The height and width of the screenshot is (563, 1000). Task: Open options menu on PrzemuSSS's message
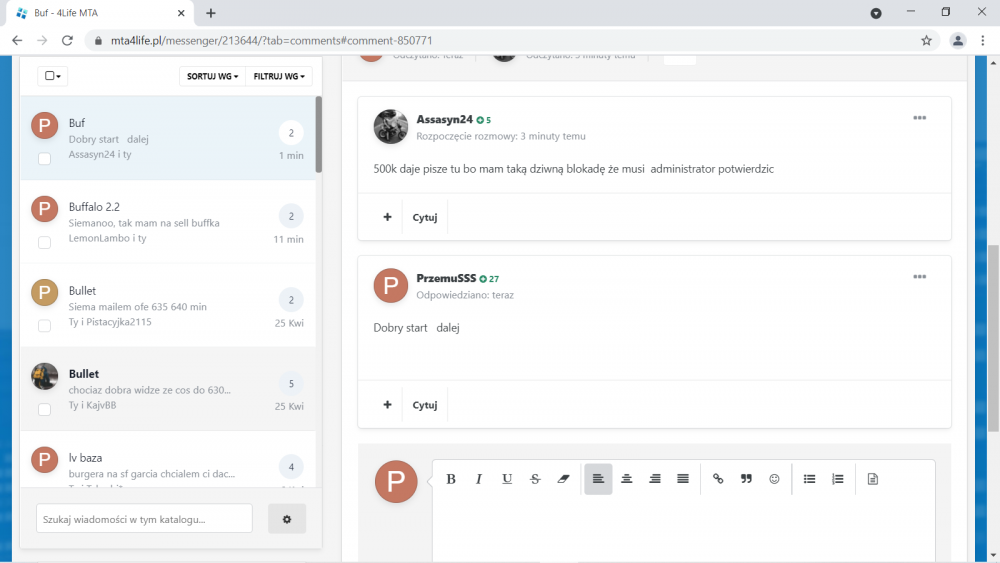pyautogui.click(x=919, y=277)
